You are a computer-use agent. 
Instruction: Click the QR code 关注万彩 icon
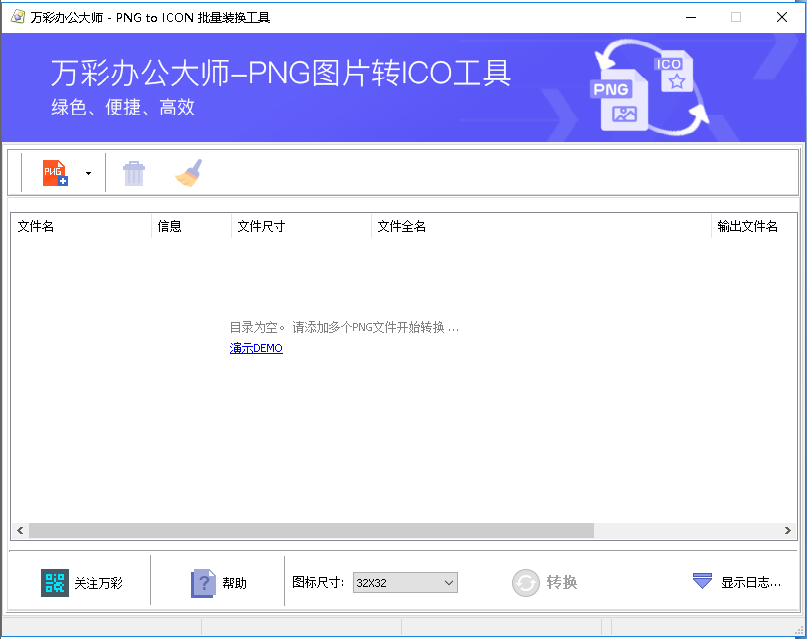coord(55,583)
